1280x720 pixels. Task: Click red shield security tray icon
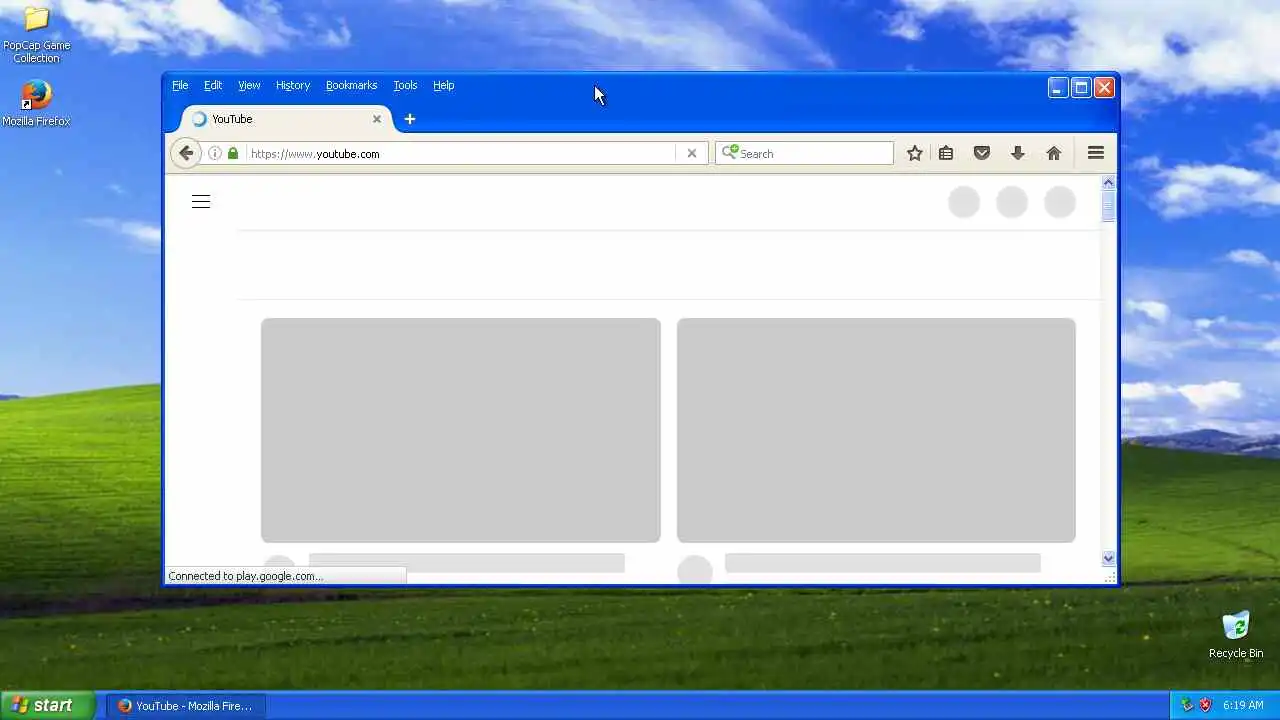[1205, 705]
